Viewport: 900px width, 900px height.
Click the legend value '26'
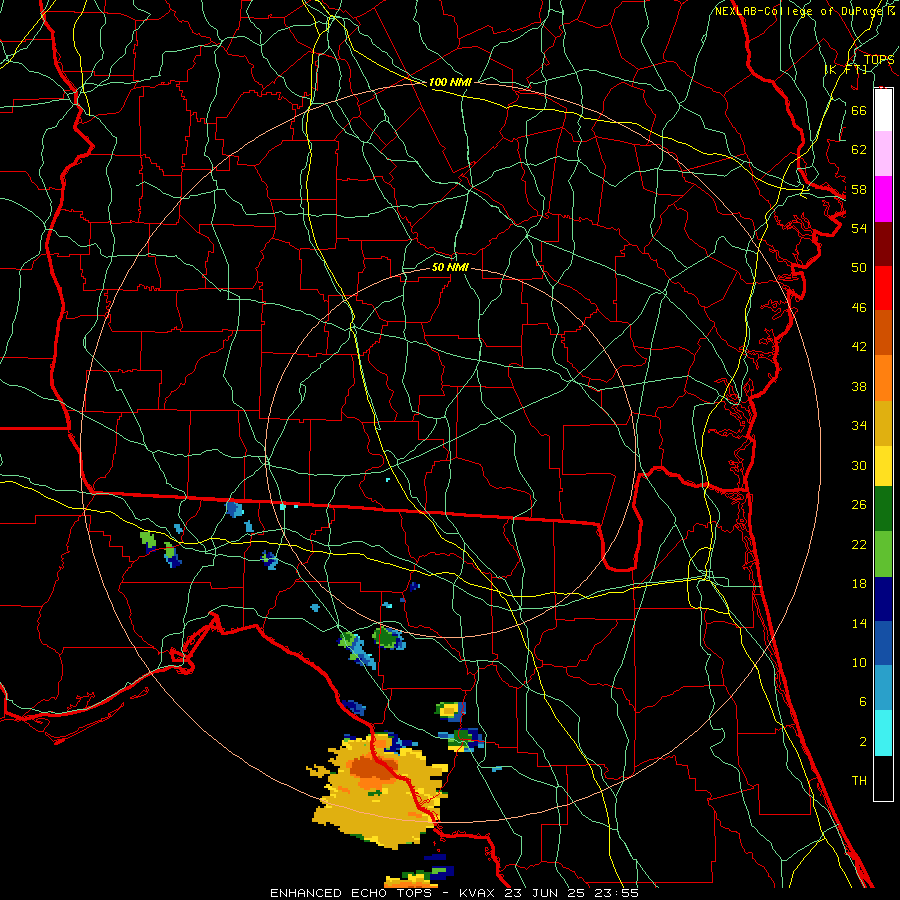[x=859, y=505]
